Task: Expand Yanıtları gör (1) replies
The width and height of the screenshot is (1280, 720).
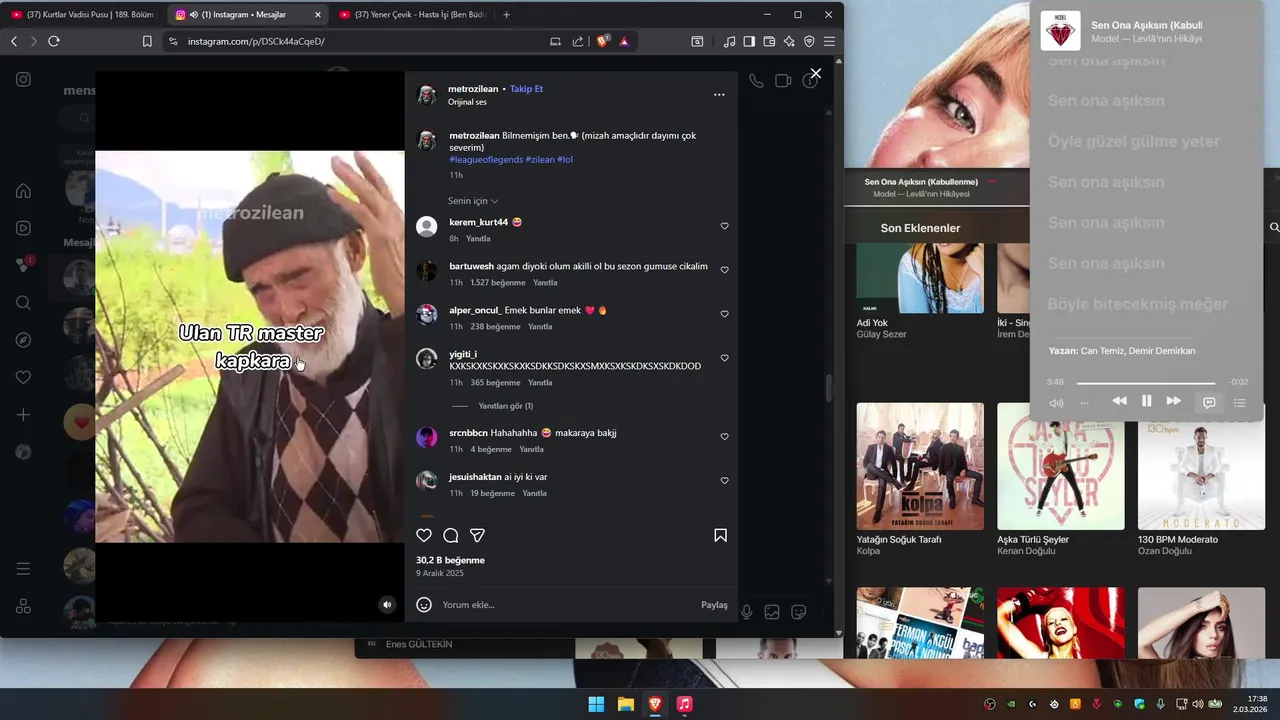Action: [x=505, y=406]
